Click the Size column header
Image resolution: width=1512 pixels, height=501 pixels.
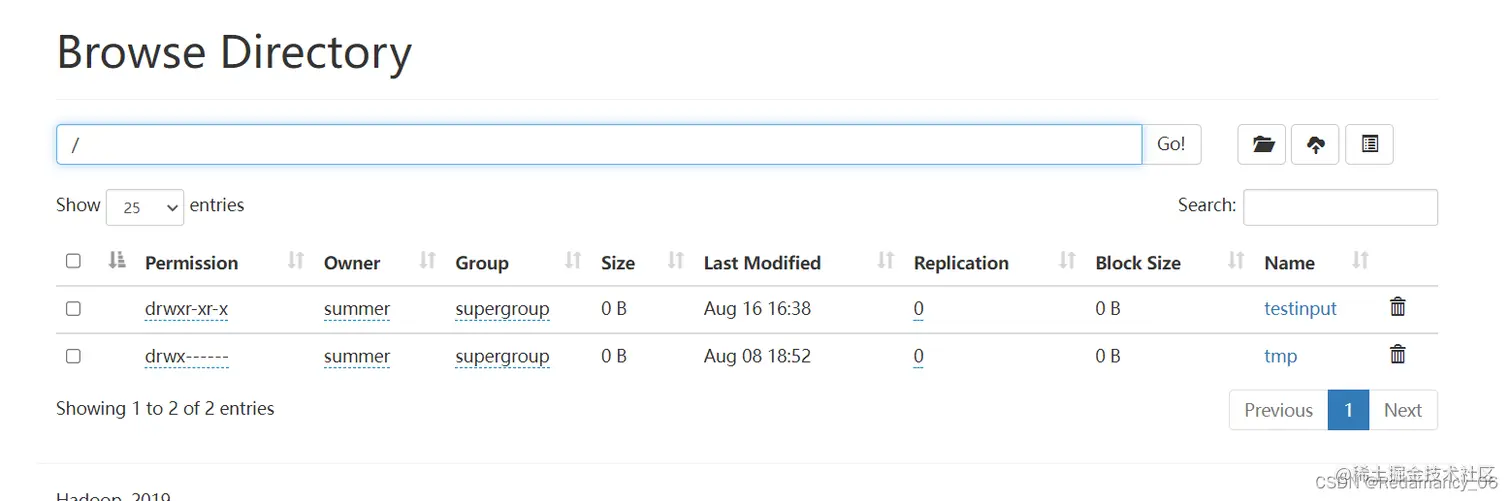tap(618, 263)
